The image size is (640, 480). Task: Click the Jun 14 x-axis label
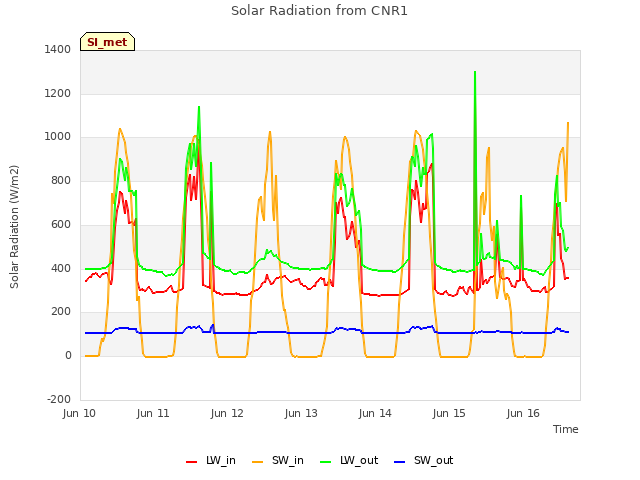pyautogui.click(x=375, y=413)
